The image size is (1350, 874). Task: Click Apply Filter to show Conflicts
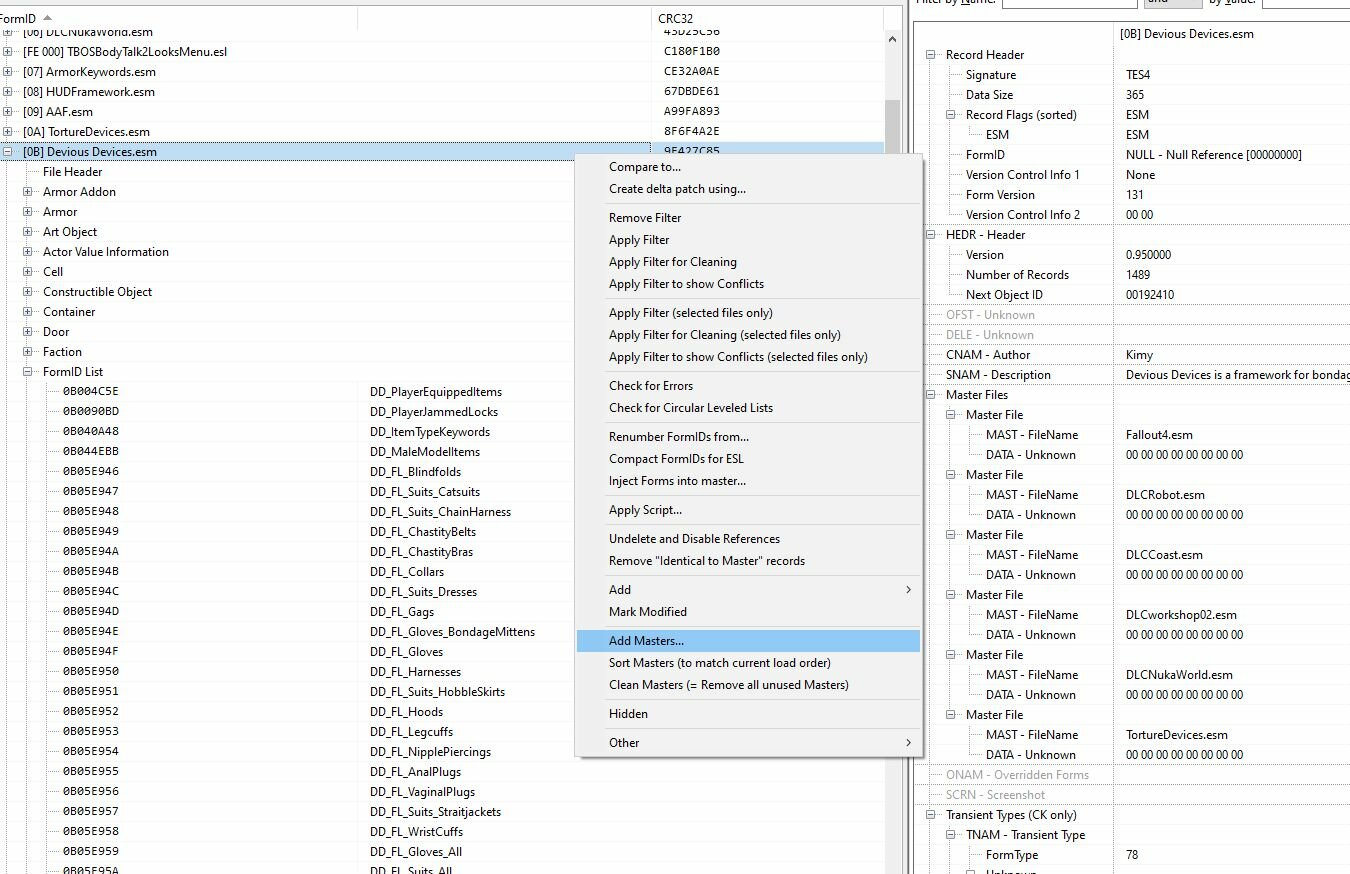[748, 284]
